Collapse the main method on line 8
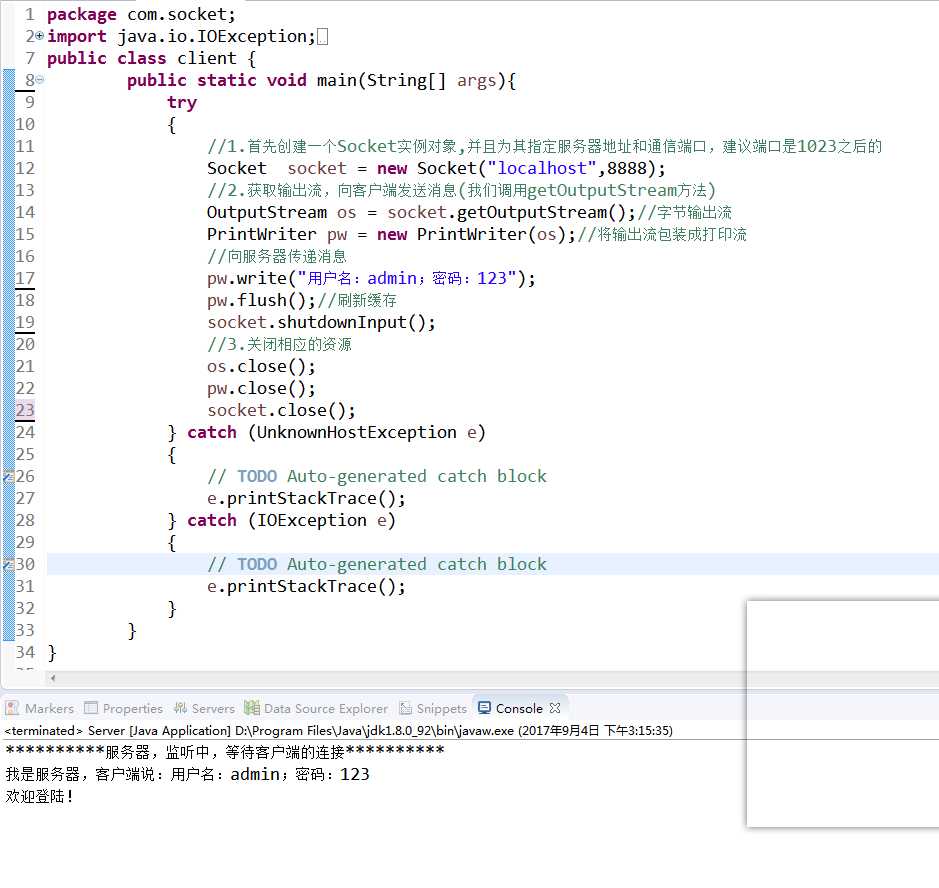The width and height of the screenshot is (939, 888). click(x=40, y=80)
